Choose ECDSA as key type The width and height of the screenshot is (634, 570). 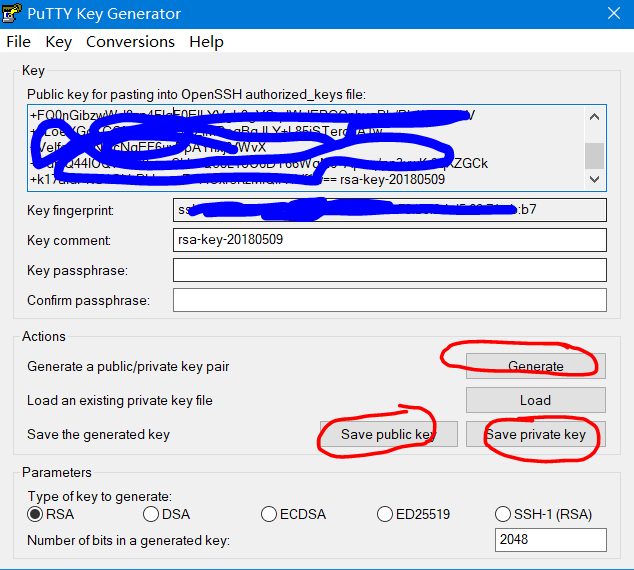click(269, 515)
